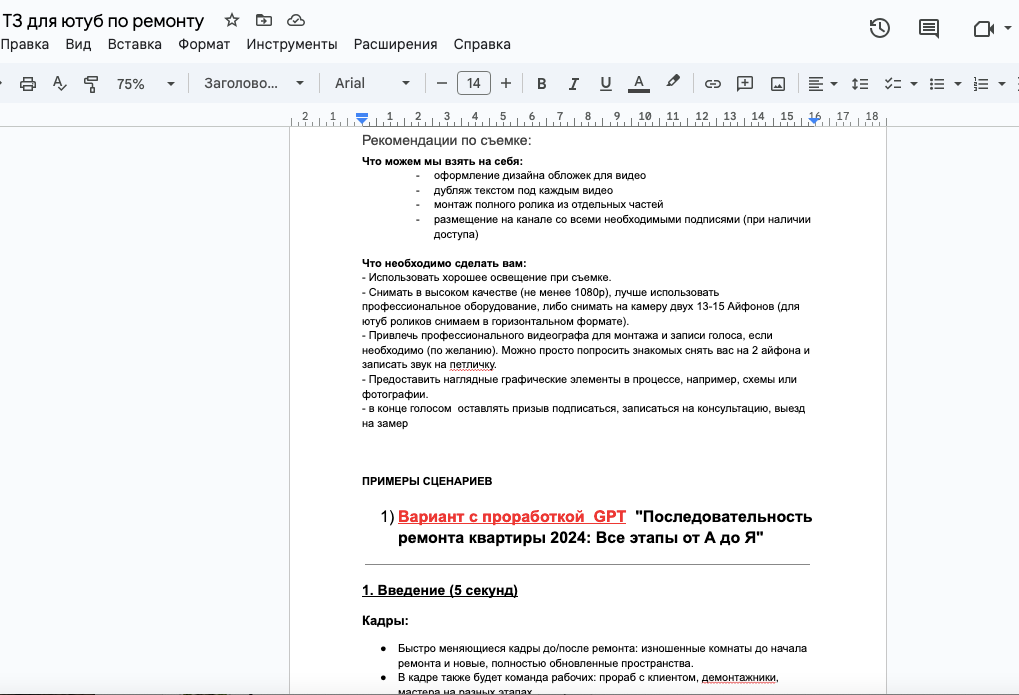Screen dimensions: 1019x695
Task: Click the heading ПРИМЕРЫ СЦЕНАРИЕВ
Action: (427, 481)
